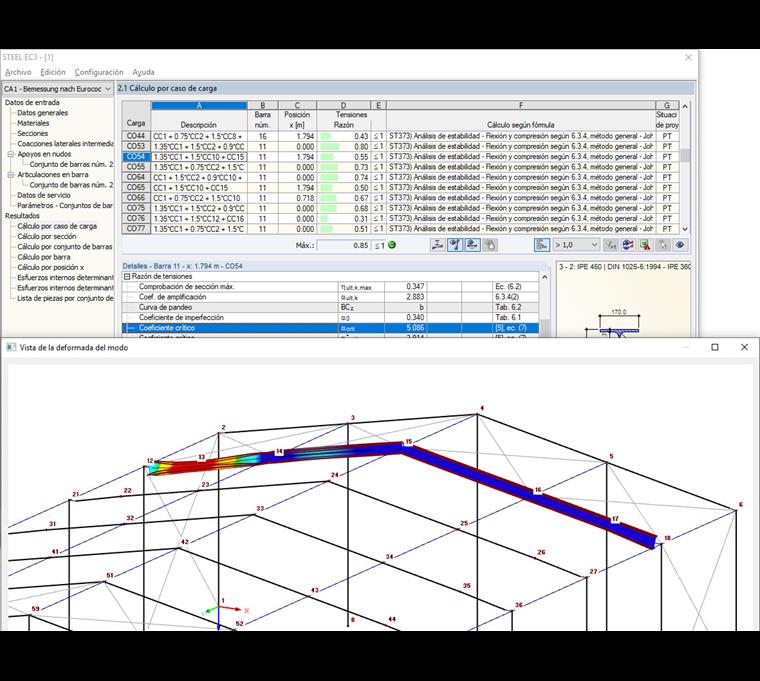
Task: Select the Coef. de amplificación row
Action: coord(330,297)
